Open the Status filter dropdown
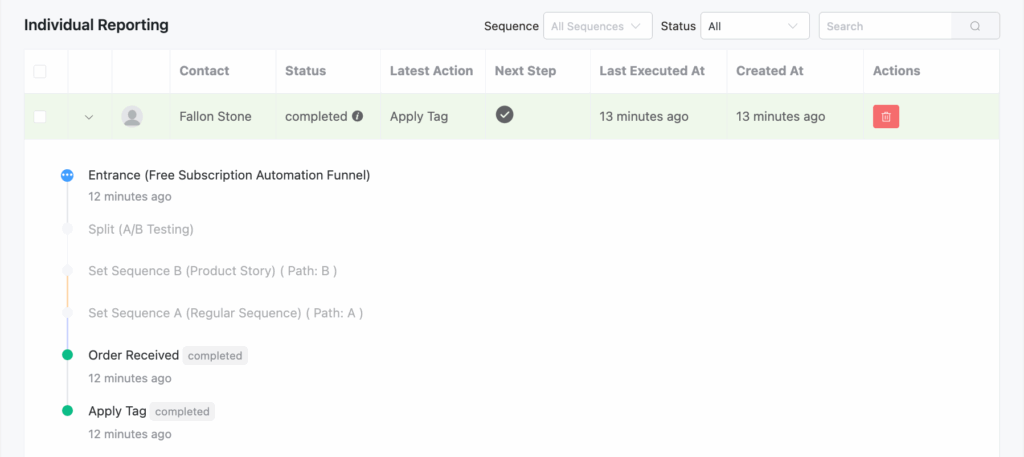 click(754, 26)
